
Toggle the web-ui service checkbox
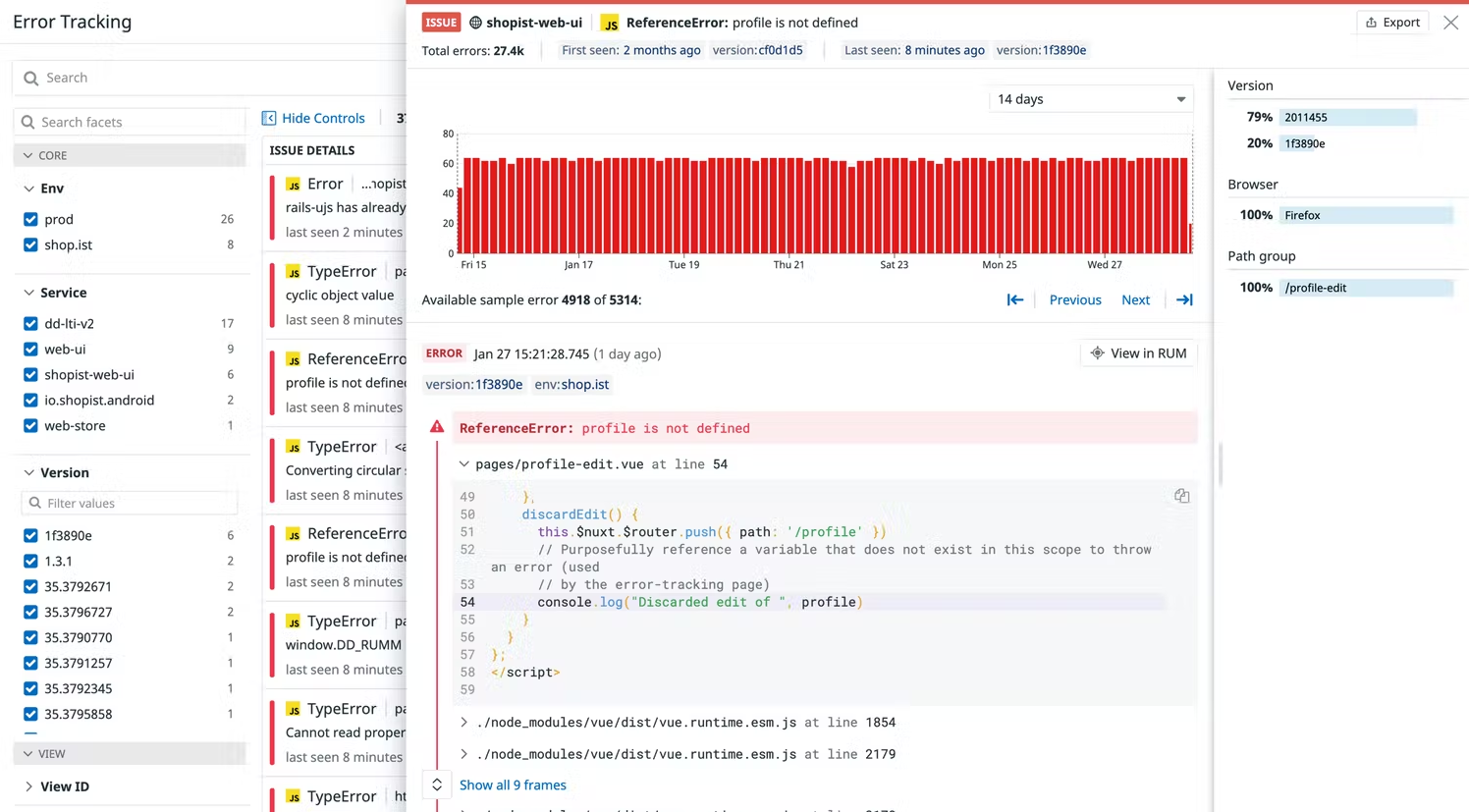tap(30, 349)
